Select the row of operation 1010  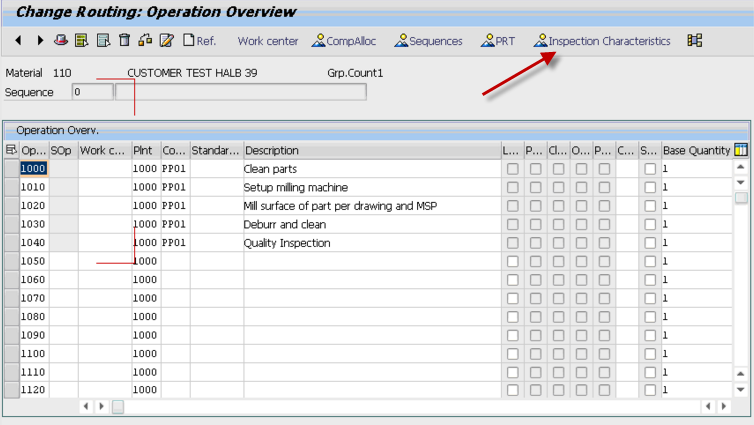click(12, 187)
